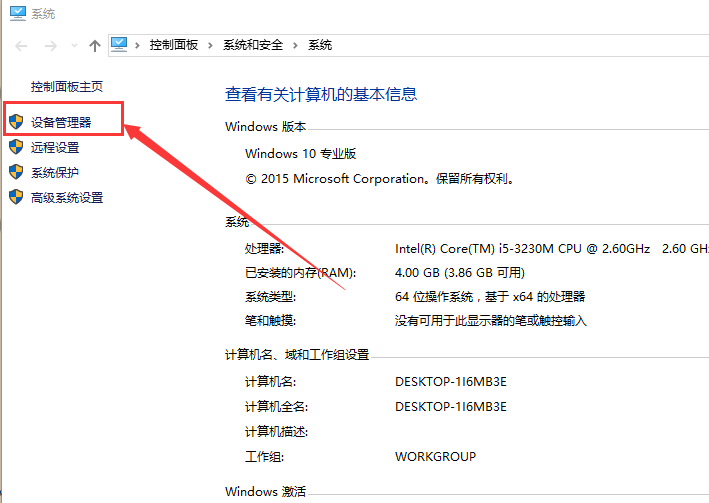Click the 计算机描述 label
The image size is (709, 503).
[x=277, y=432]
